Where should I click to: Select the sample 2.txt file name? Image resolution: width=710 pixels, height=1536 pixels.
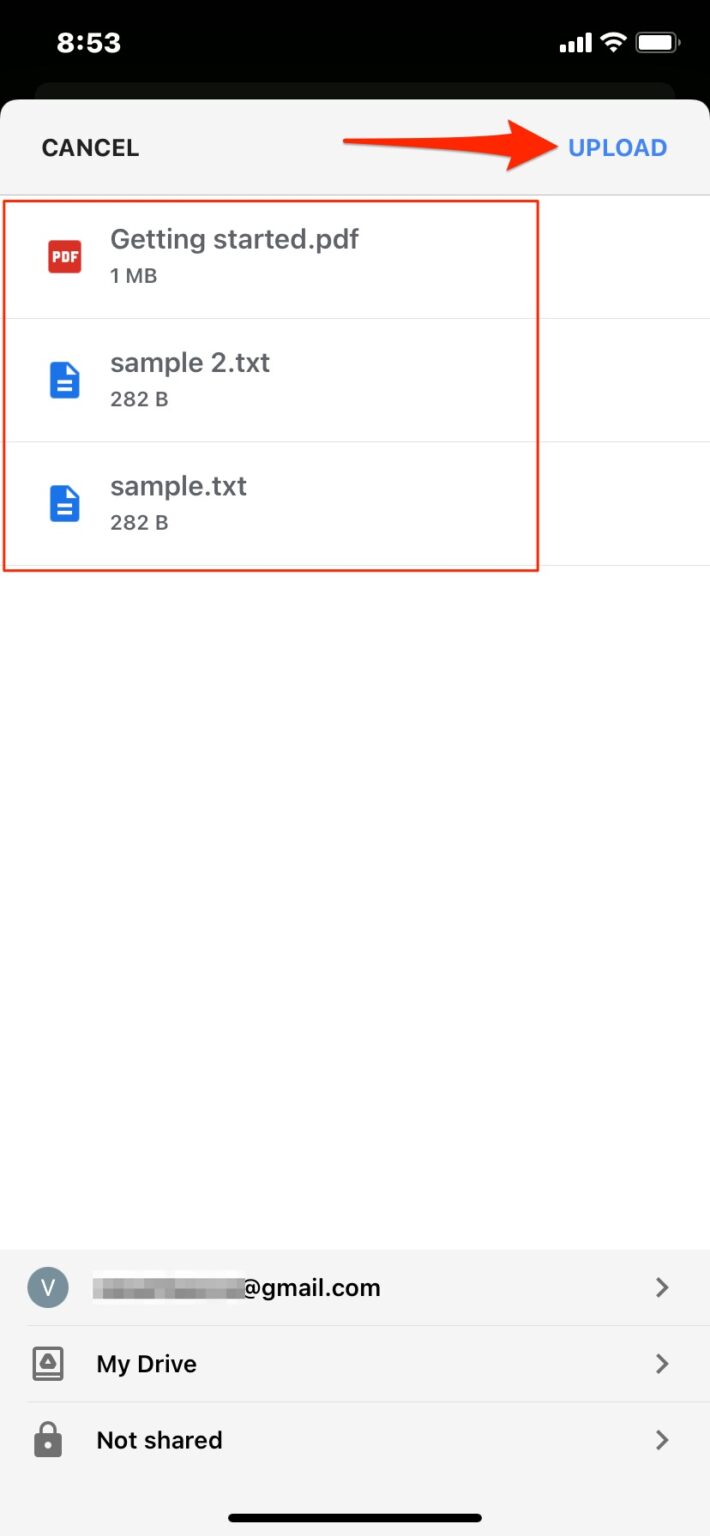point(190,363)
